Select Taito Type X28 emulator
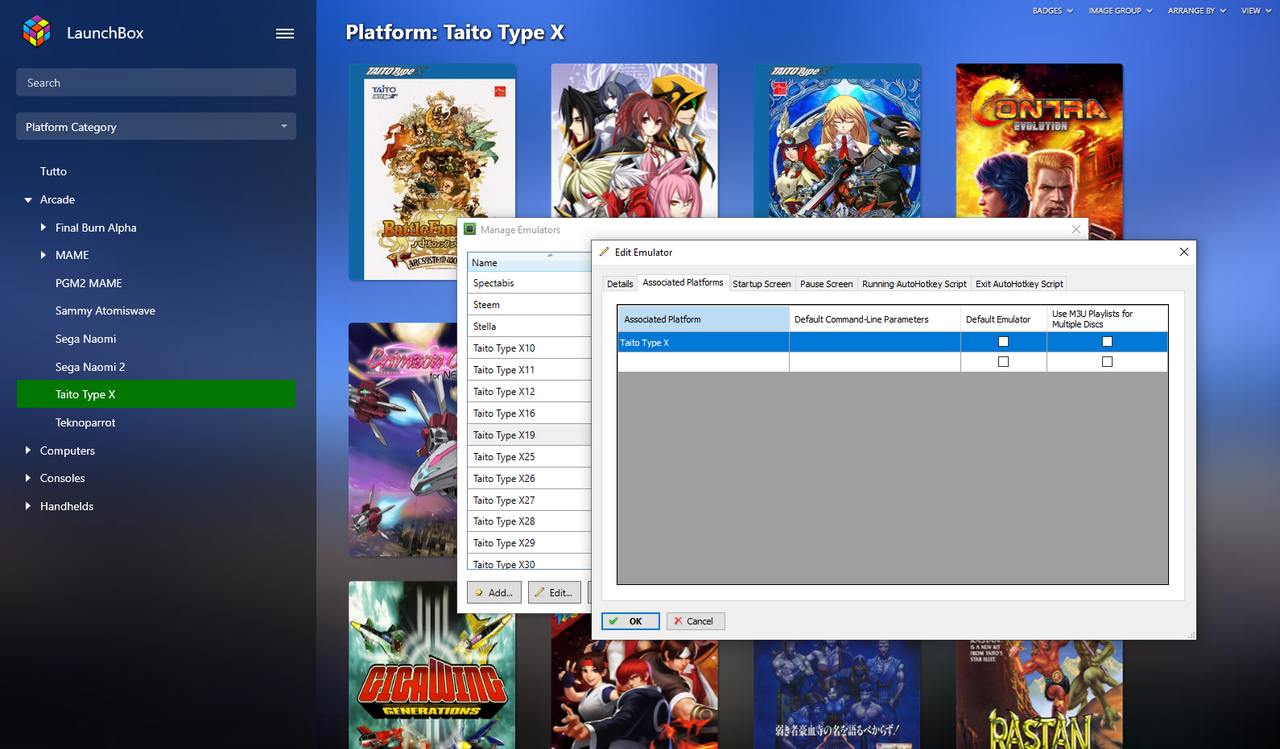1280x749 pixels. pos(529,521)
